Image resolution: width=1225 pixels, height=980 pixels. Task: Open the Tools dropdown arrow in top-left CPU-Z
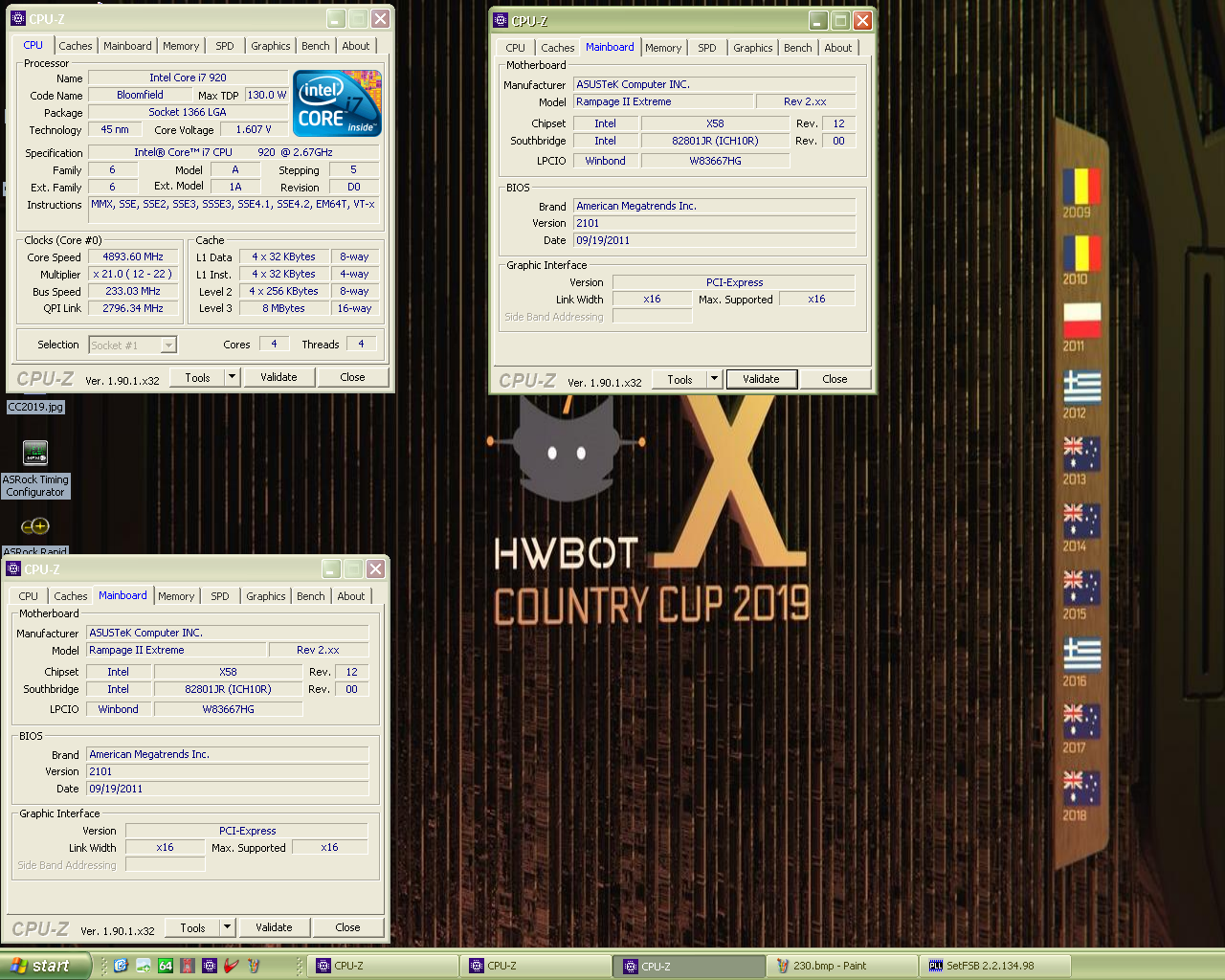[231, 377]
